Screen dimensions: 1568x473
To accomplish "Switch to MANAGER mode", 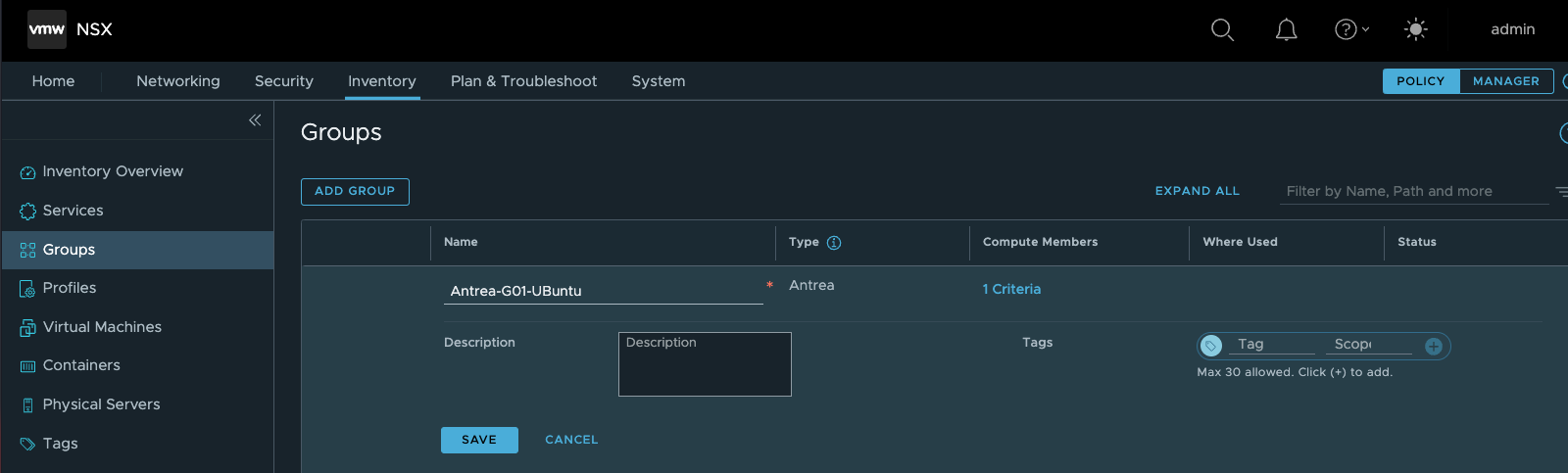I will click(x=1506, y=81).
